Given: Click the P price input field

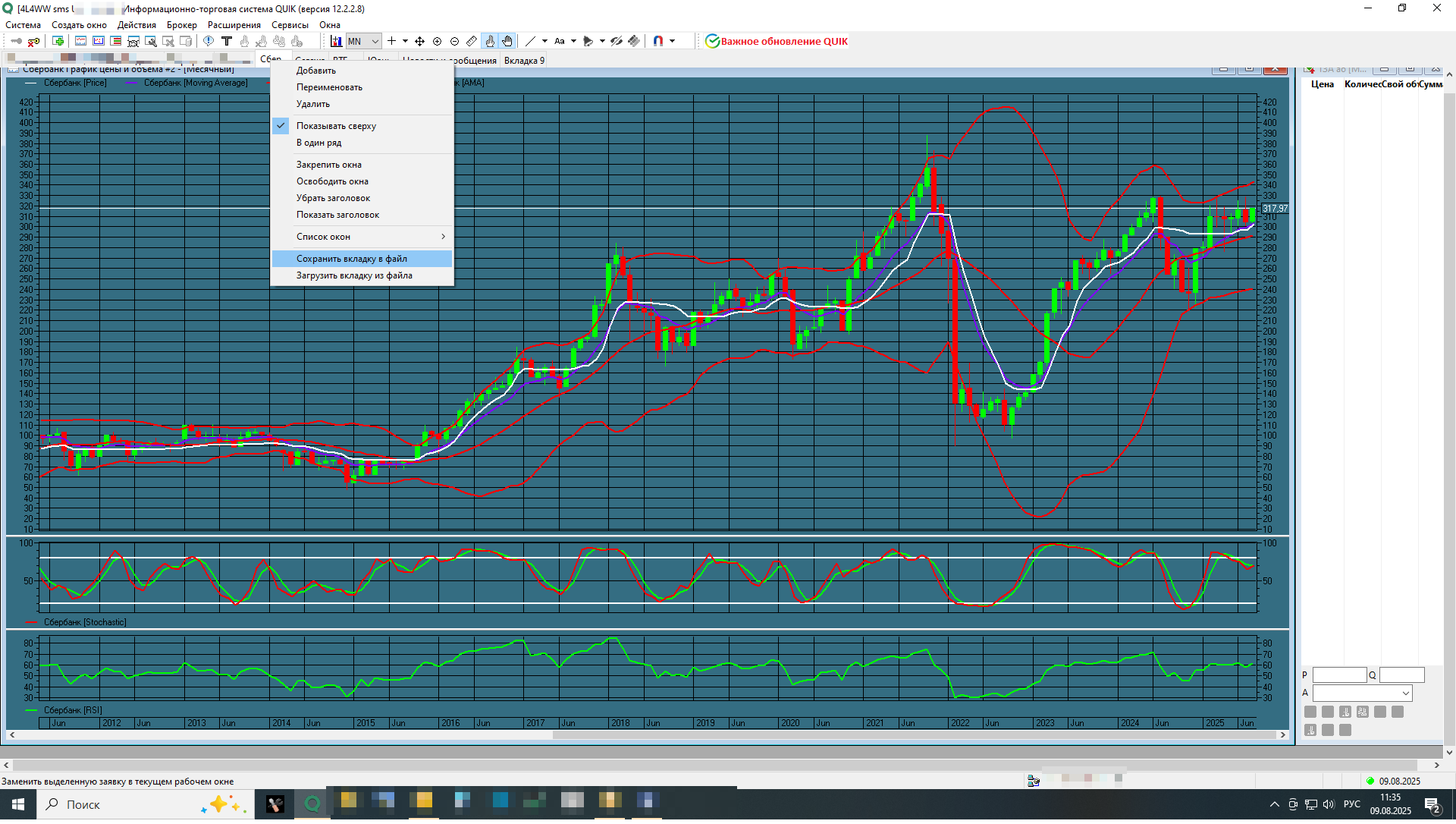Looking at the screenshot, I should (x=1338, y=675).
